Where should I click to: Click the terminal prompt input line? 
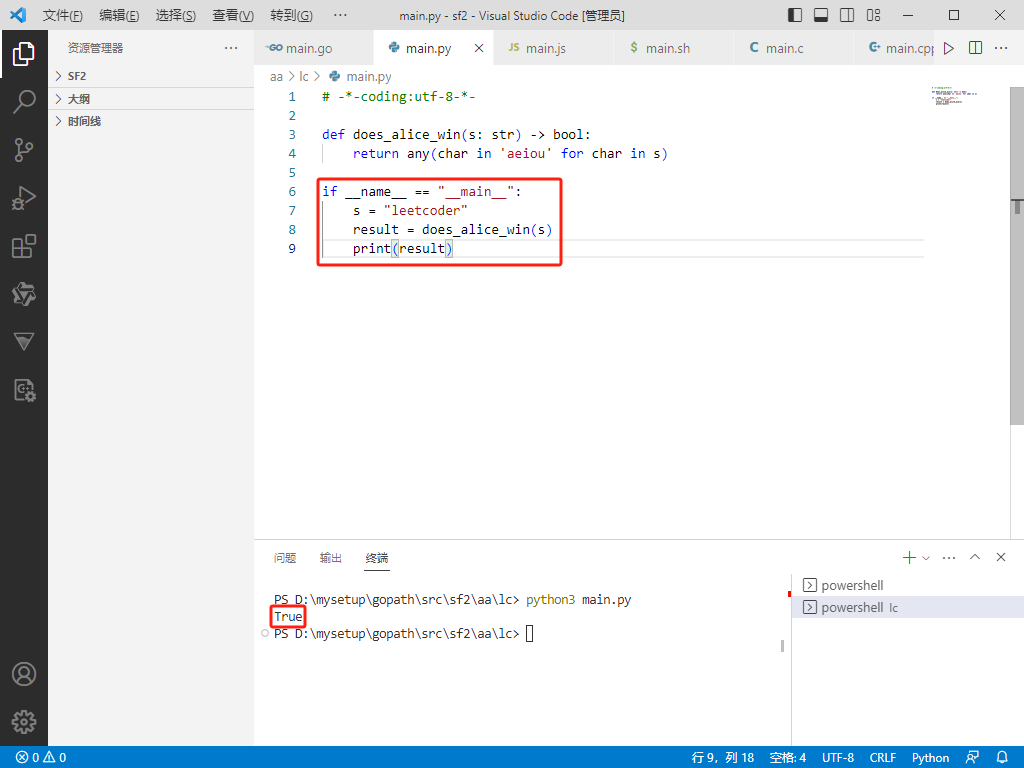(404, 633)
